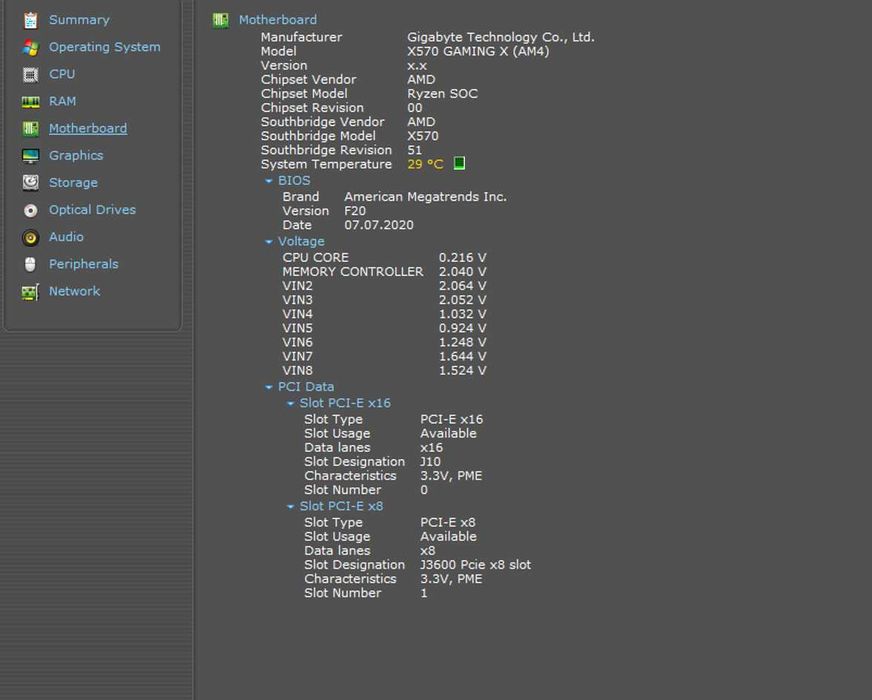Screen dimensions: 872x700
Task: Click the Graphics monitor icon
Action: point(31,156)
